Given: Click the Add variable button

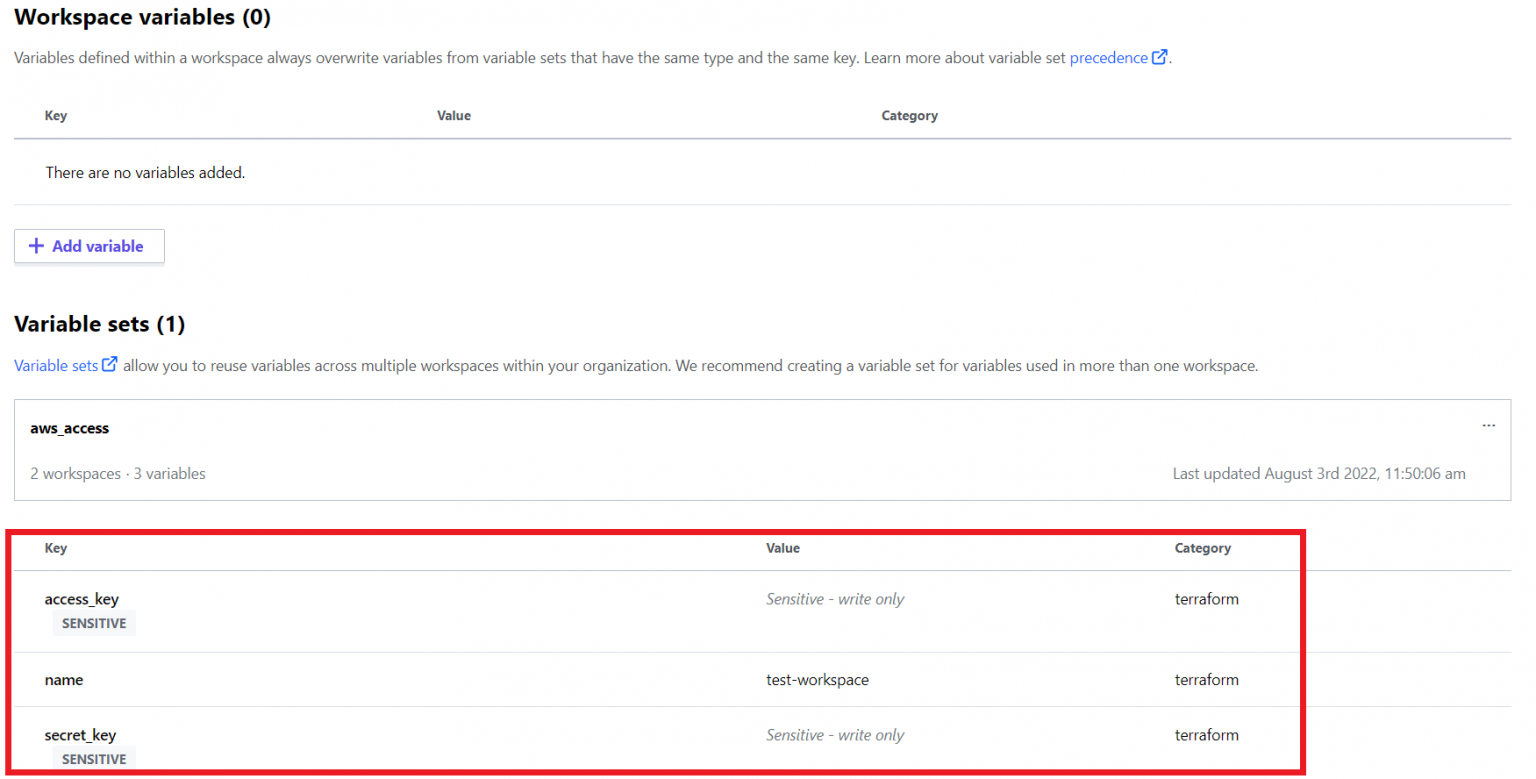Looking at the screenshot, I should (x=89, y=246).
